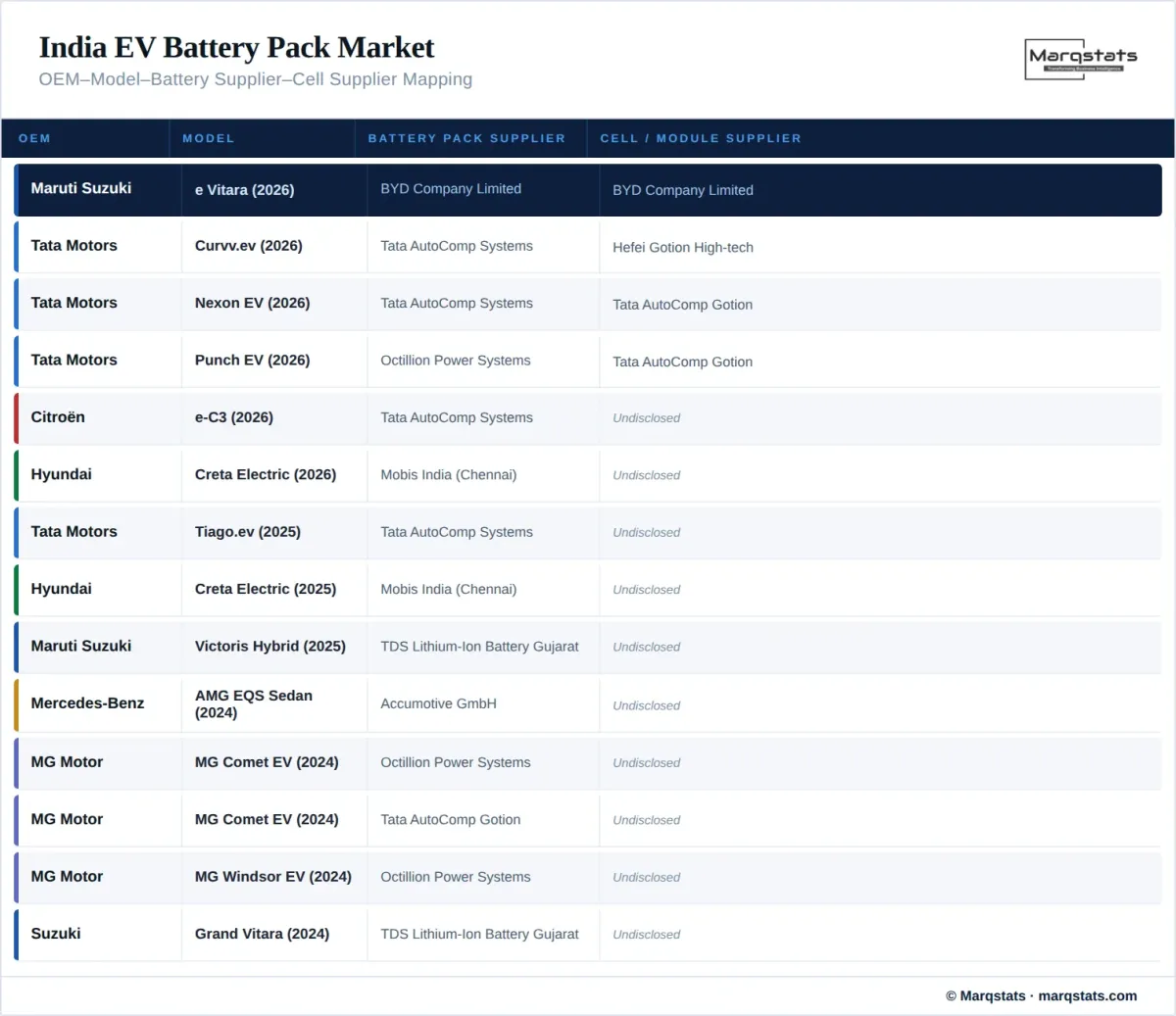Image resolution: width=1176 pixels, height=1016 pixels.
Task: Sort the table by OEM column
Action: (x=35, y=138)
